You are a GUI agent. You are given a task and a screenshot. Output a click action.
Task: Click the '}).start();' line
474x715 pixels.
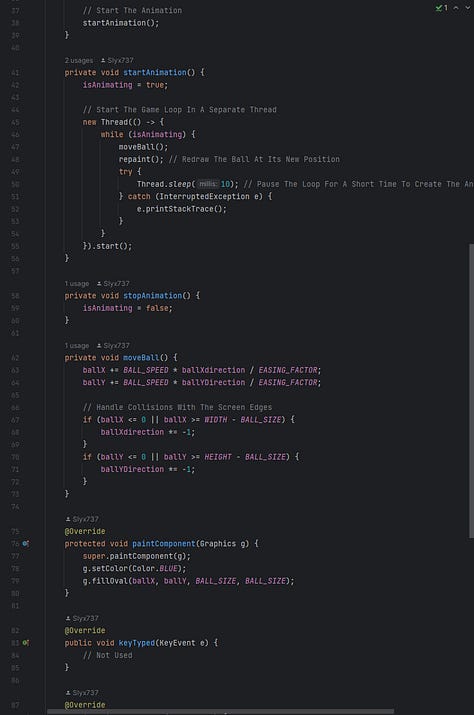tap(107, 246)
